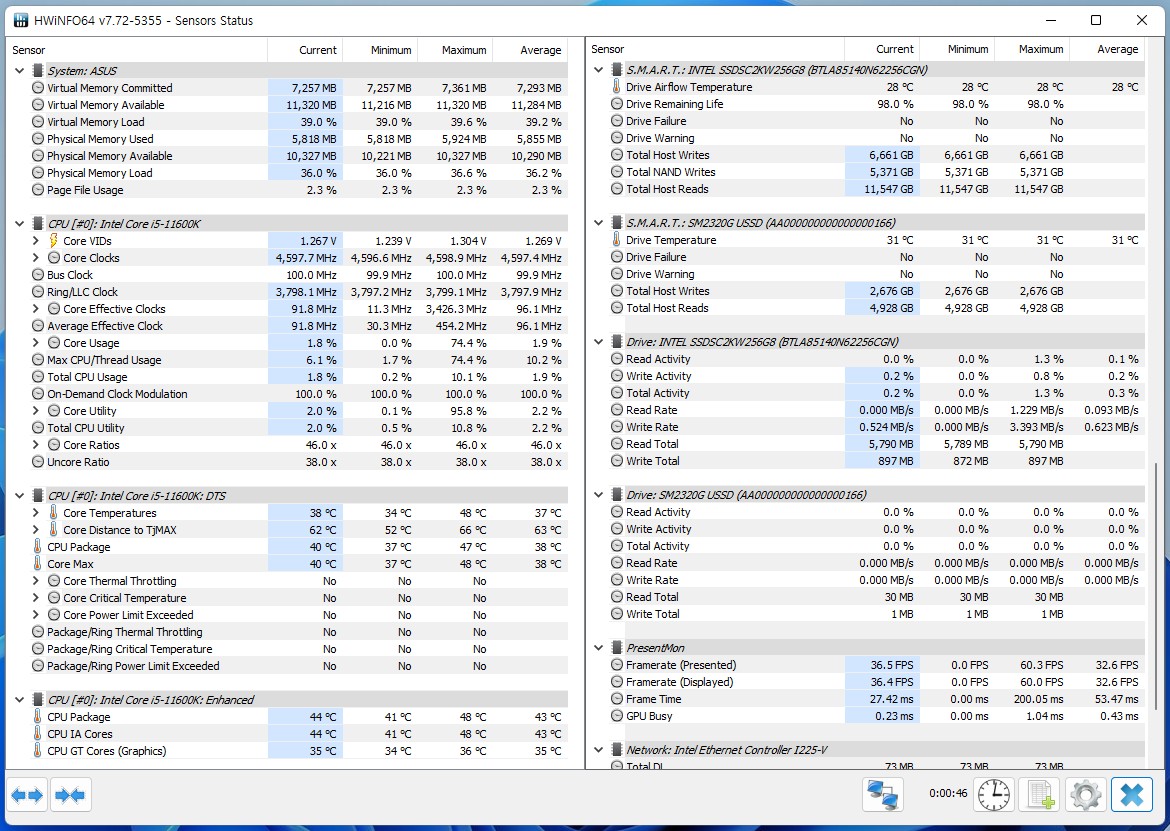Click the CPU IA Cores thermometer icon
The image size is (1170, 831).
37,733
